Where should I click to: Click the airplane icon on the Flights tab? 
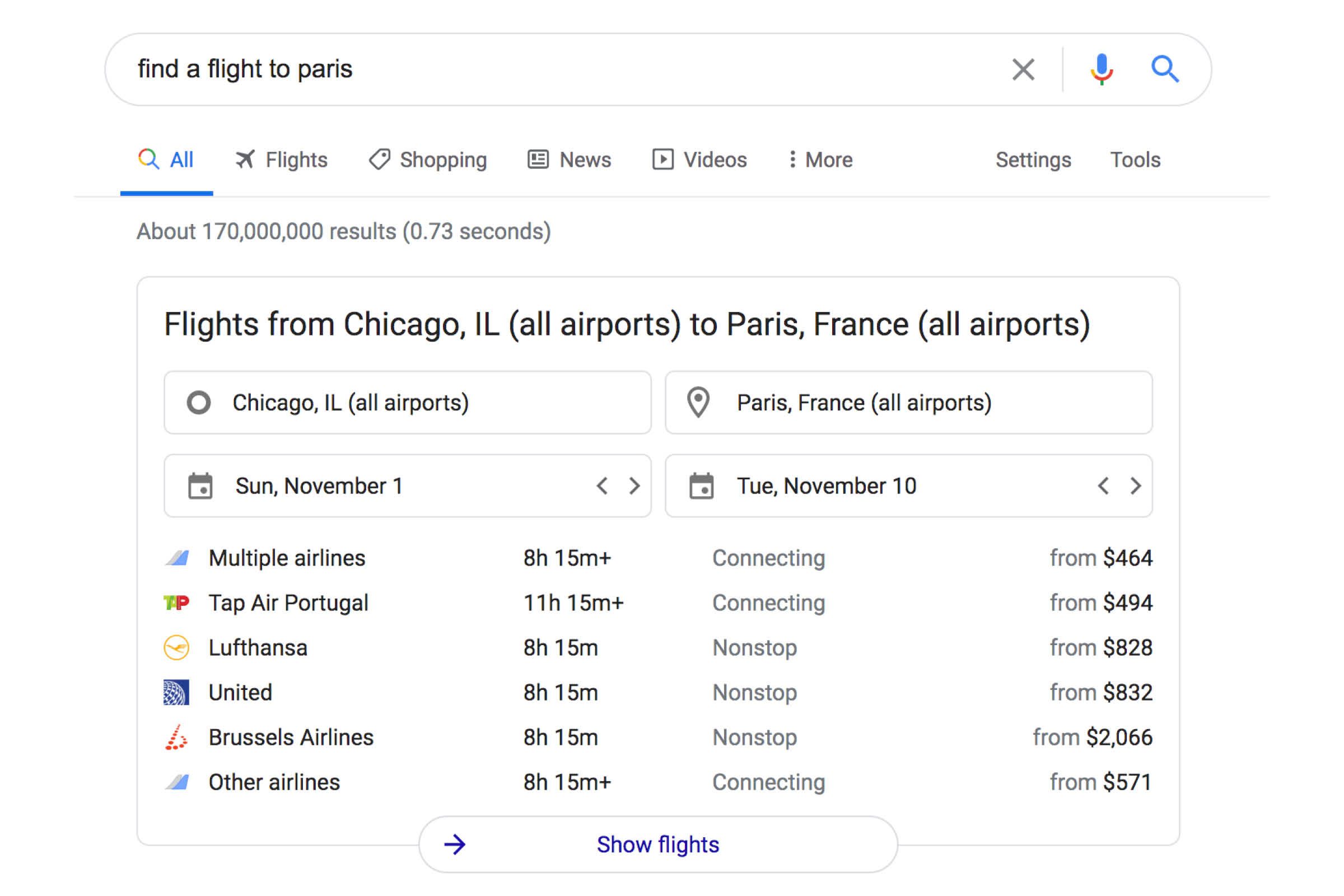(x=246, y=160)
